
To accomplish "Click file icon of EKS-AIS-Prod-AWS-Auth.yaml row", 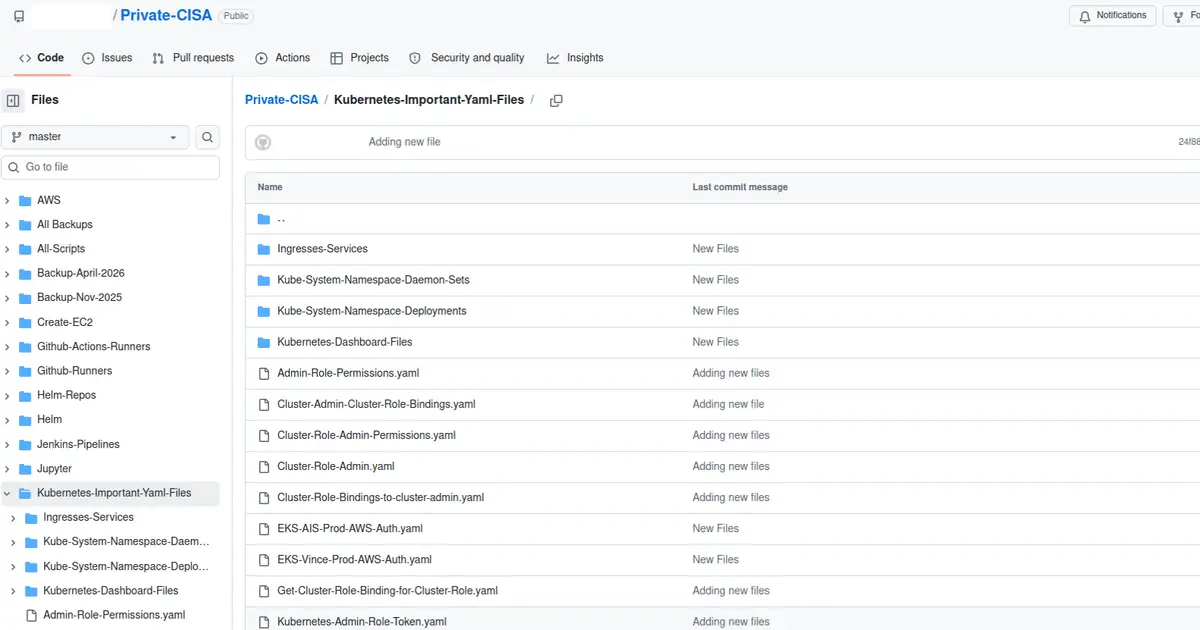I will (264, 528).
